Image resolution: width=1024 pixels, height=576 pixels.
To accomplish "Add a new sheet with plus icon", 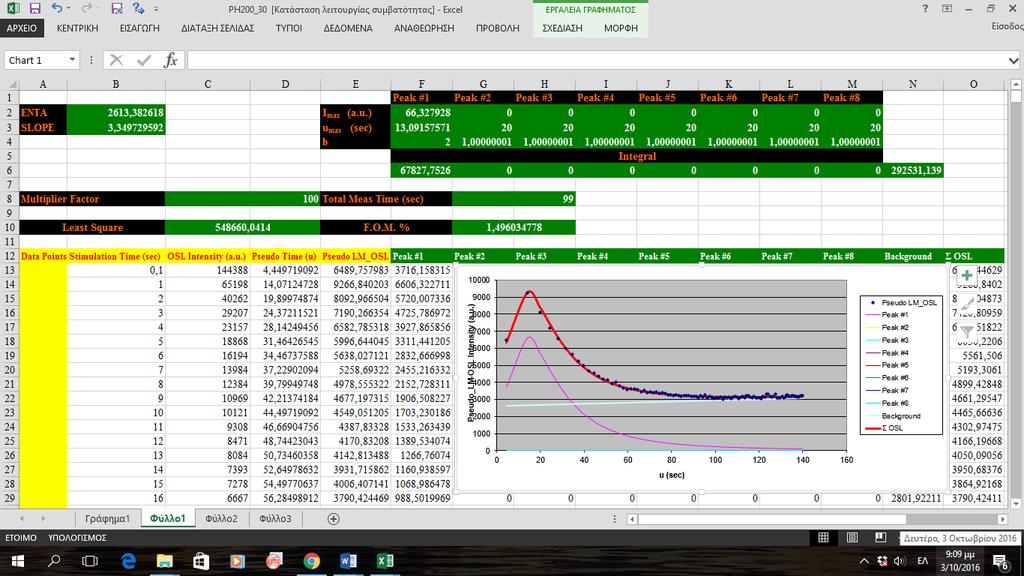I will [333, 519].
